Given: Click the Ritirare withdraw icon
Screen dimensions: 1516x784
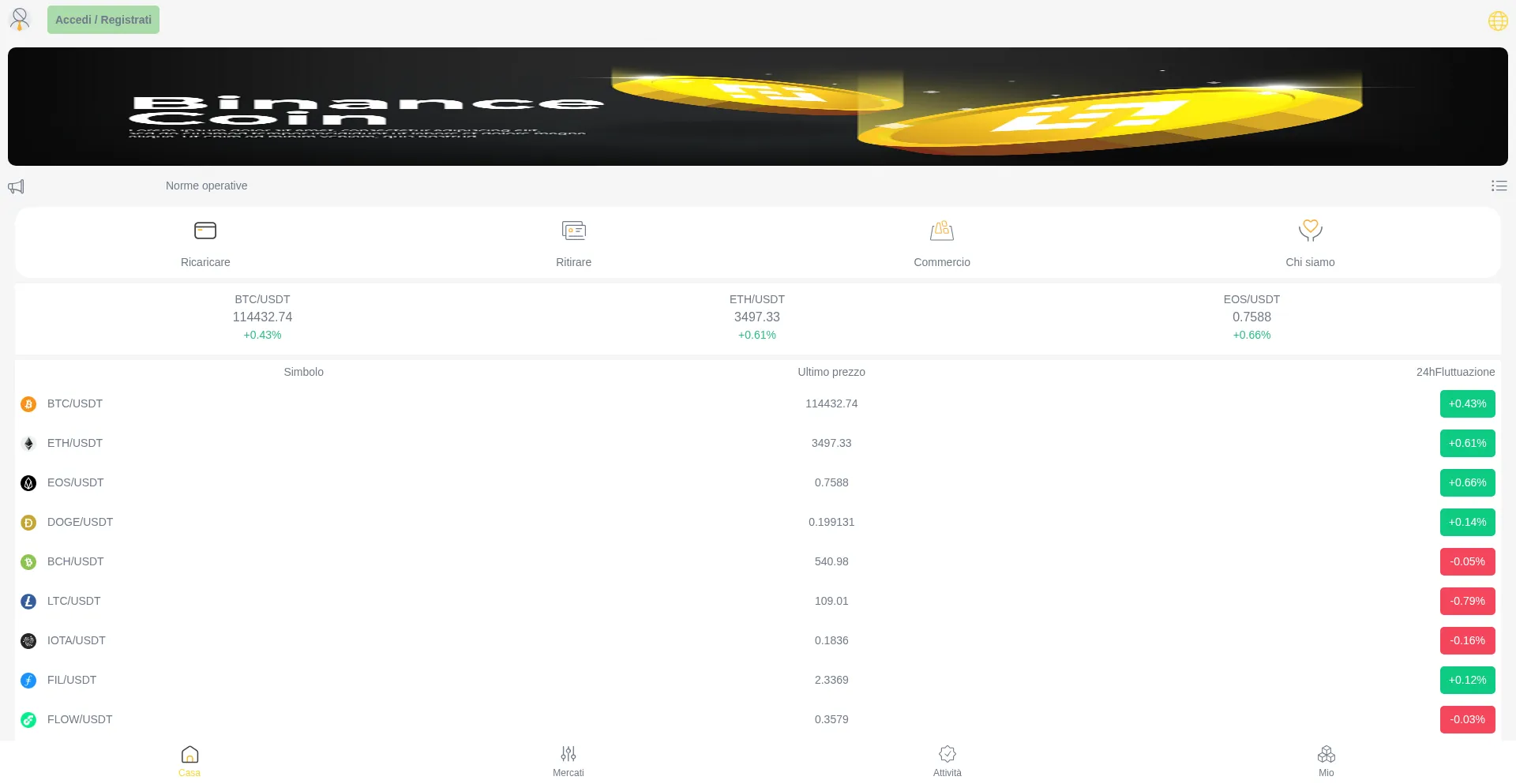Looking at the screenshot, I should [x=573, y=231].
